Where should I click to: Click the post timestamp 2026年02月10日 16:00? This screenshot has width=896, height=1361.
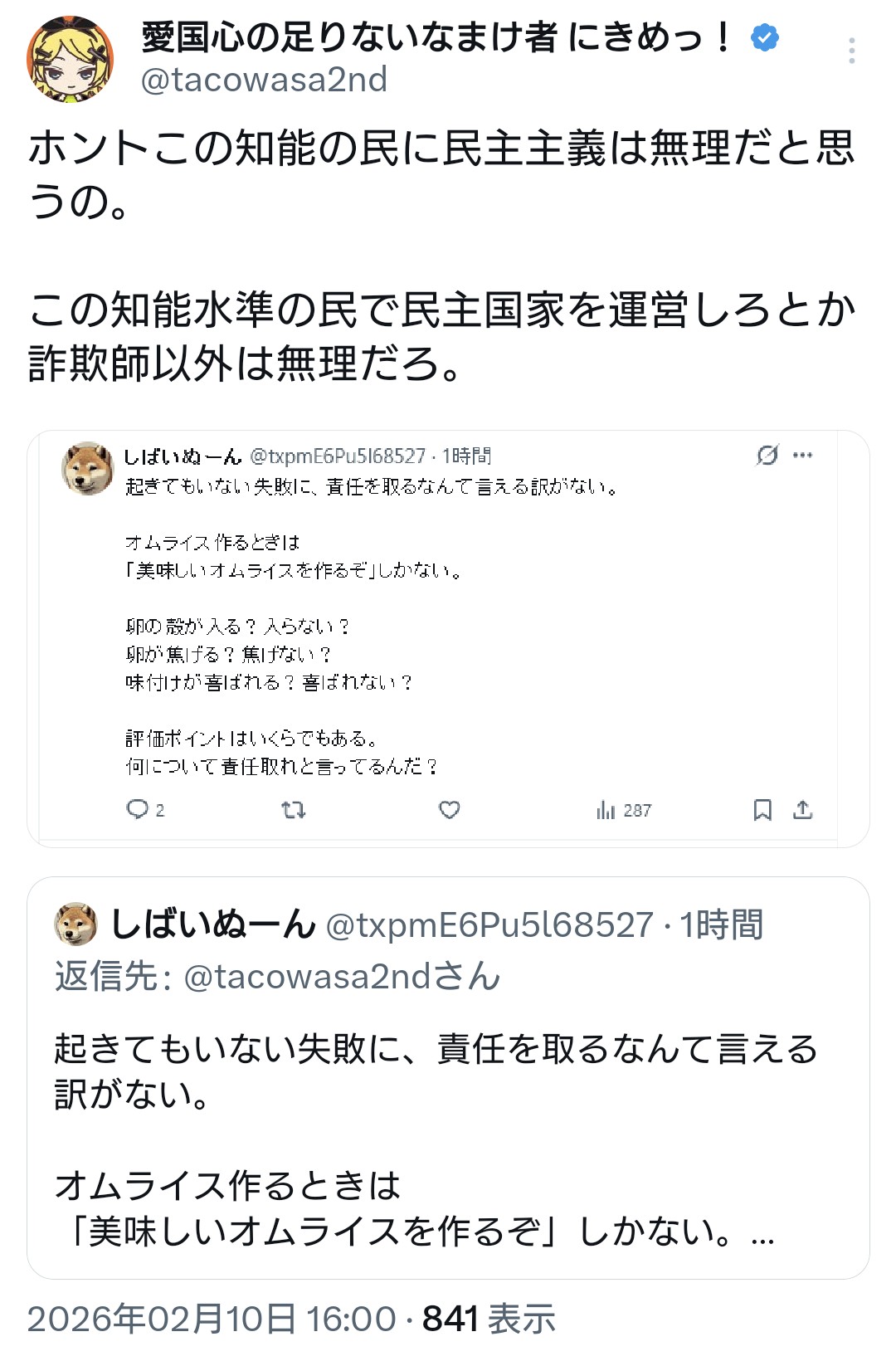(x=212, y=1319)
